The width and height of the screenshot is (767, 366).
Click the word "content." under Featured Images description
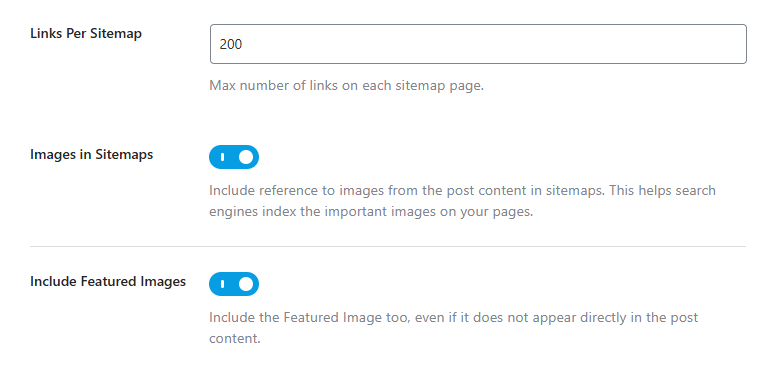pyautogui.click(x=235, y=339)
